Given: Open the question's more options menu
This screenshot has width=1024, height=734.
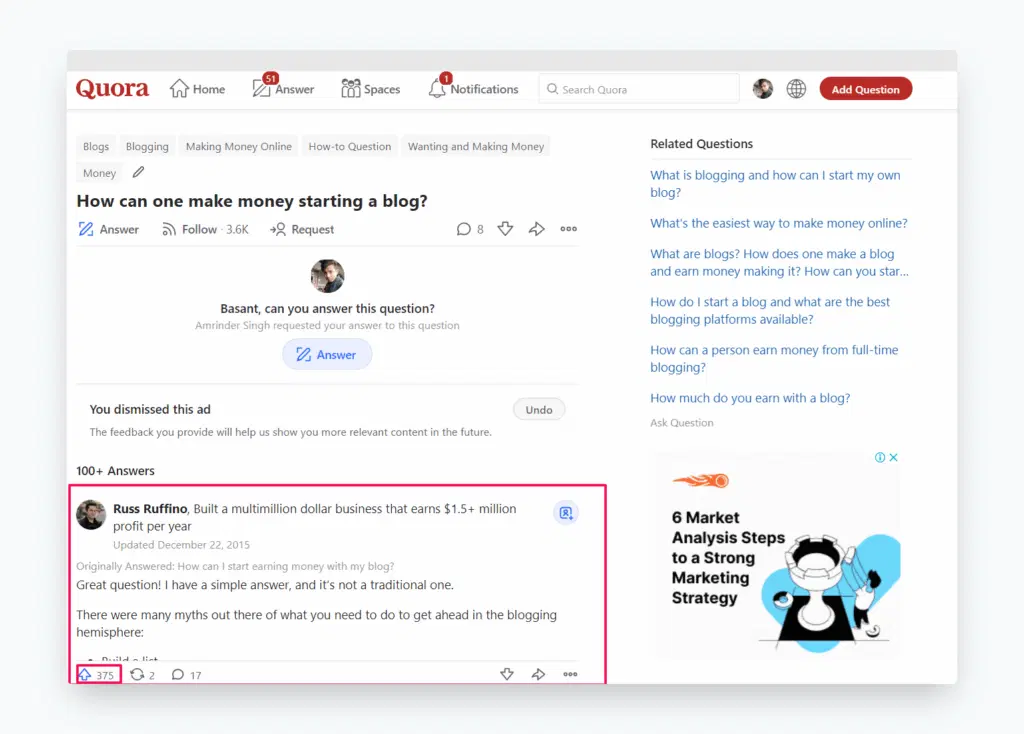Looking at the screenshot, I should pos(568,229).
